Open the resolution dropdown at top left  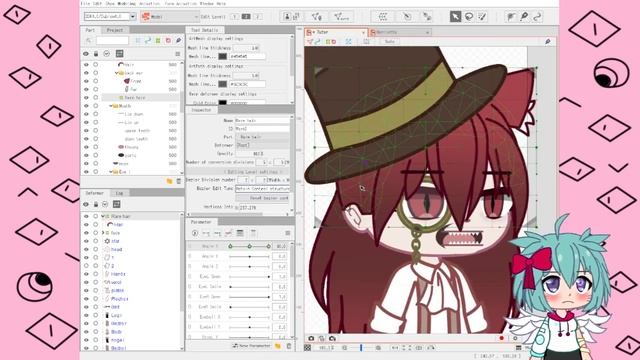(x=133, y=17)
